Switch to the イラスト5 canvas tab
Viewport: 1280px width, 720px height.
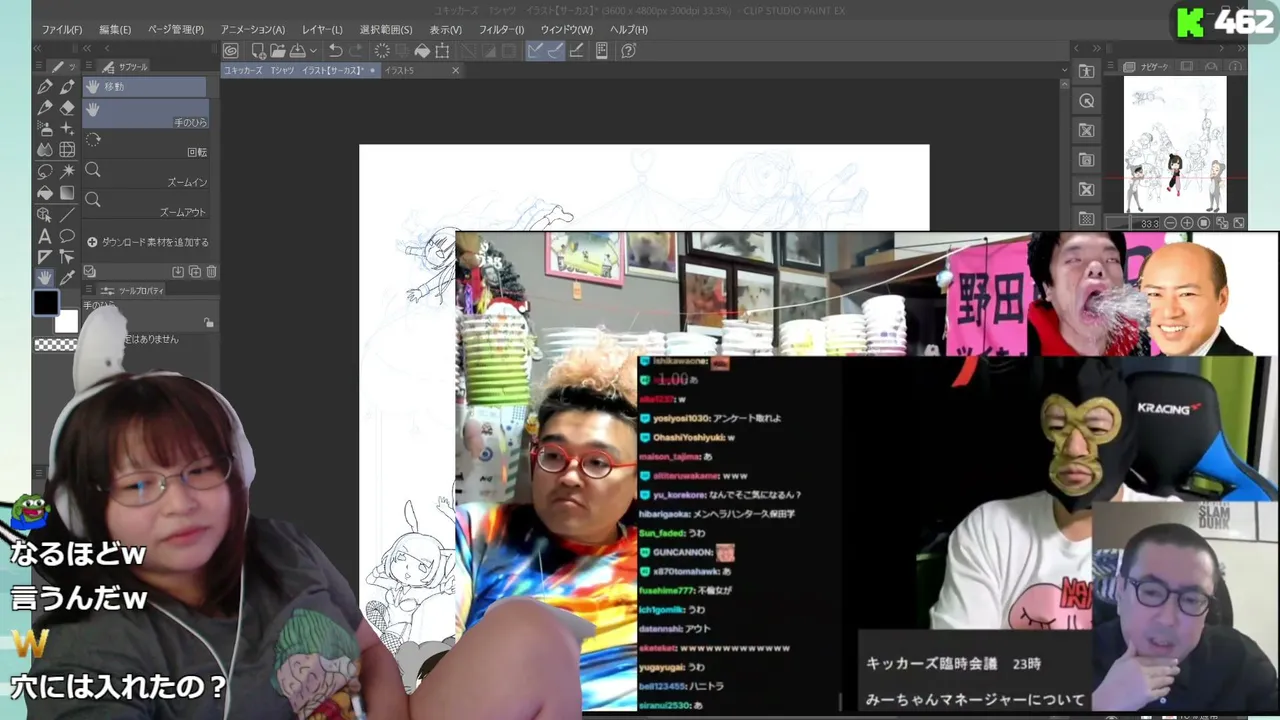pyautogui.click(x=400, y=71)
